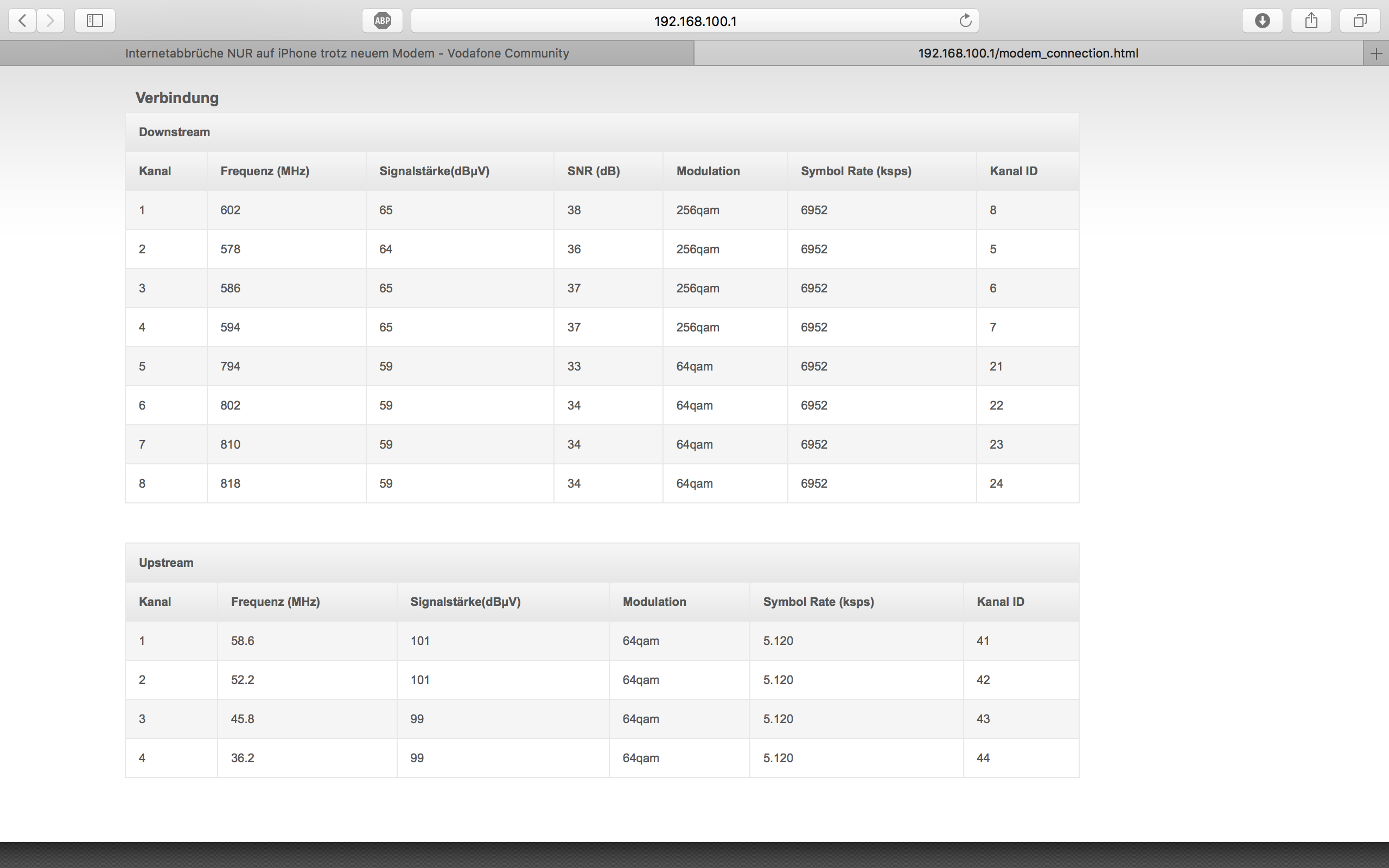Click Kanal ID 22 in downstream table
Viewport: 1389px width, 868px height.
click(x=996, y=405)
